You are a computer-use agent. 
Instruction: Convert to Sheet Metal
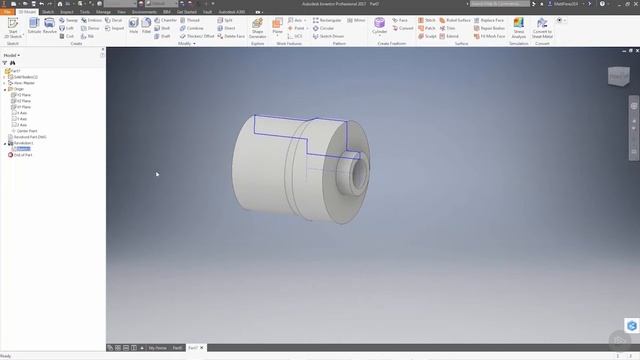coord(542,28)
